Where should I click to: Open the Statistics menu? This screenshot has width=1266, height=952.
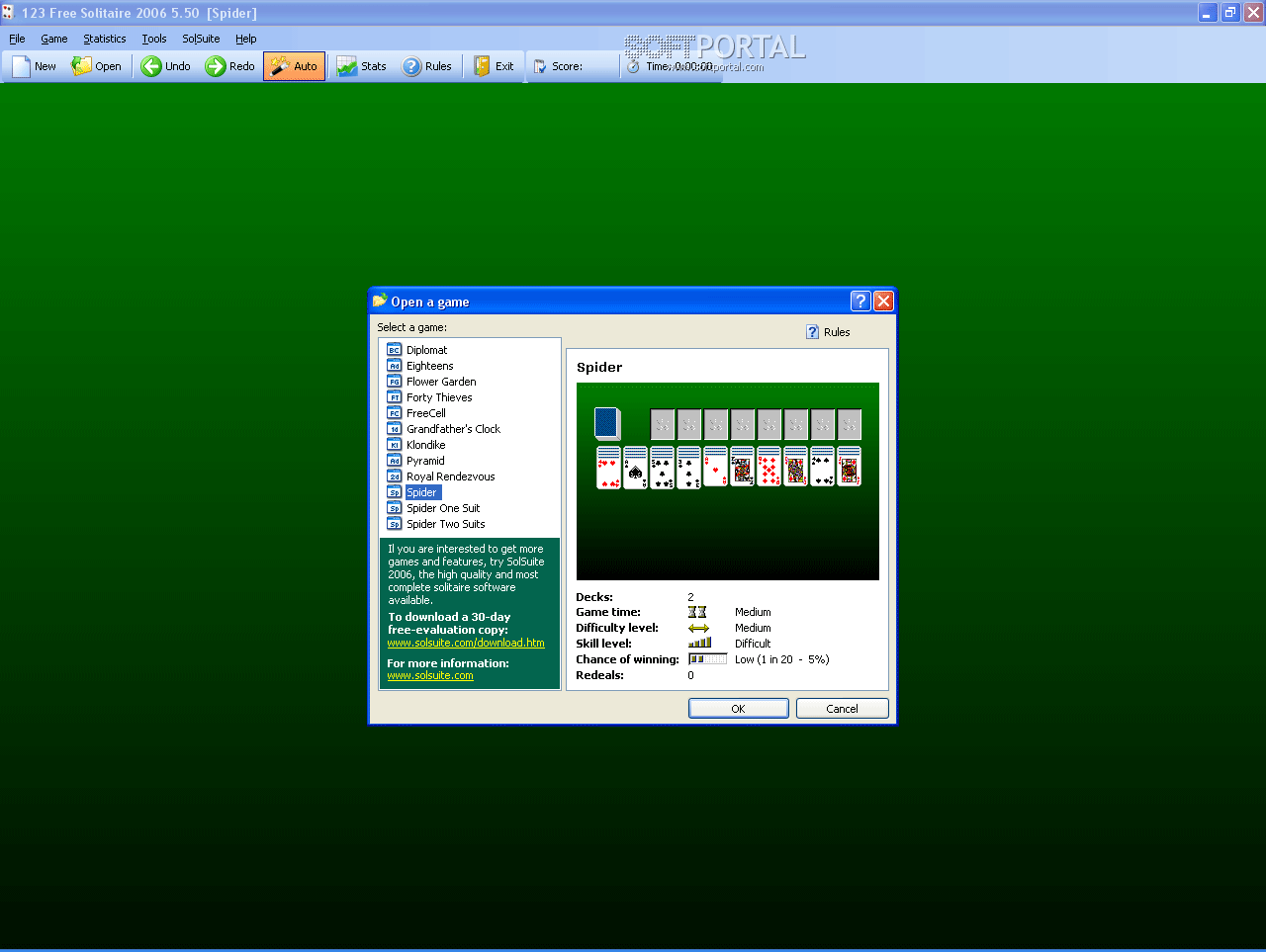105,39
